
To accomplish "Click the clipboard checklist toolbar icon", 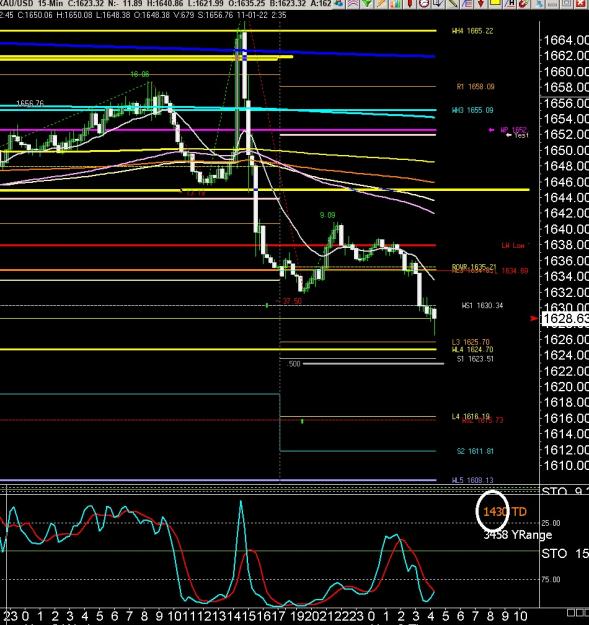I will pos(438,4).
